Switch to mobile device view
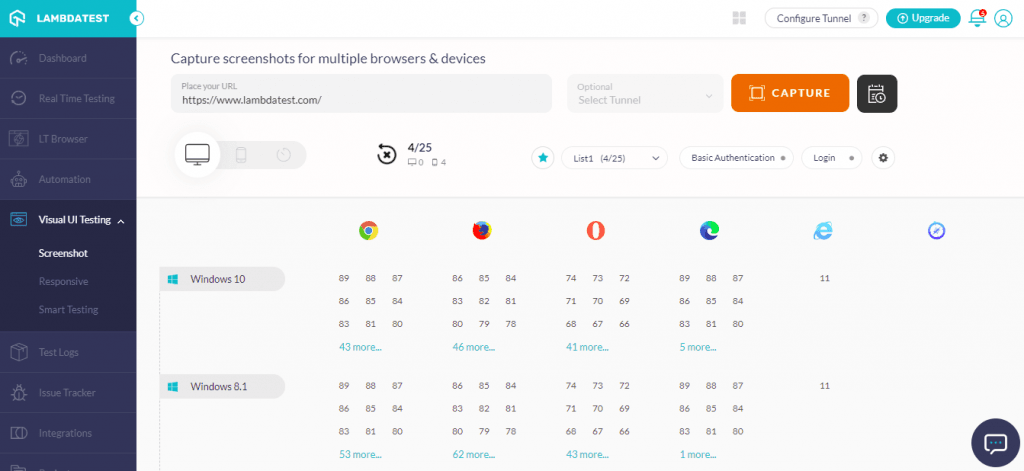The image size is (1024, 471). (x=241, y=155)
